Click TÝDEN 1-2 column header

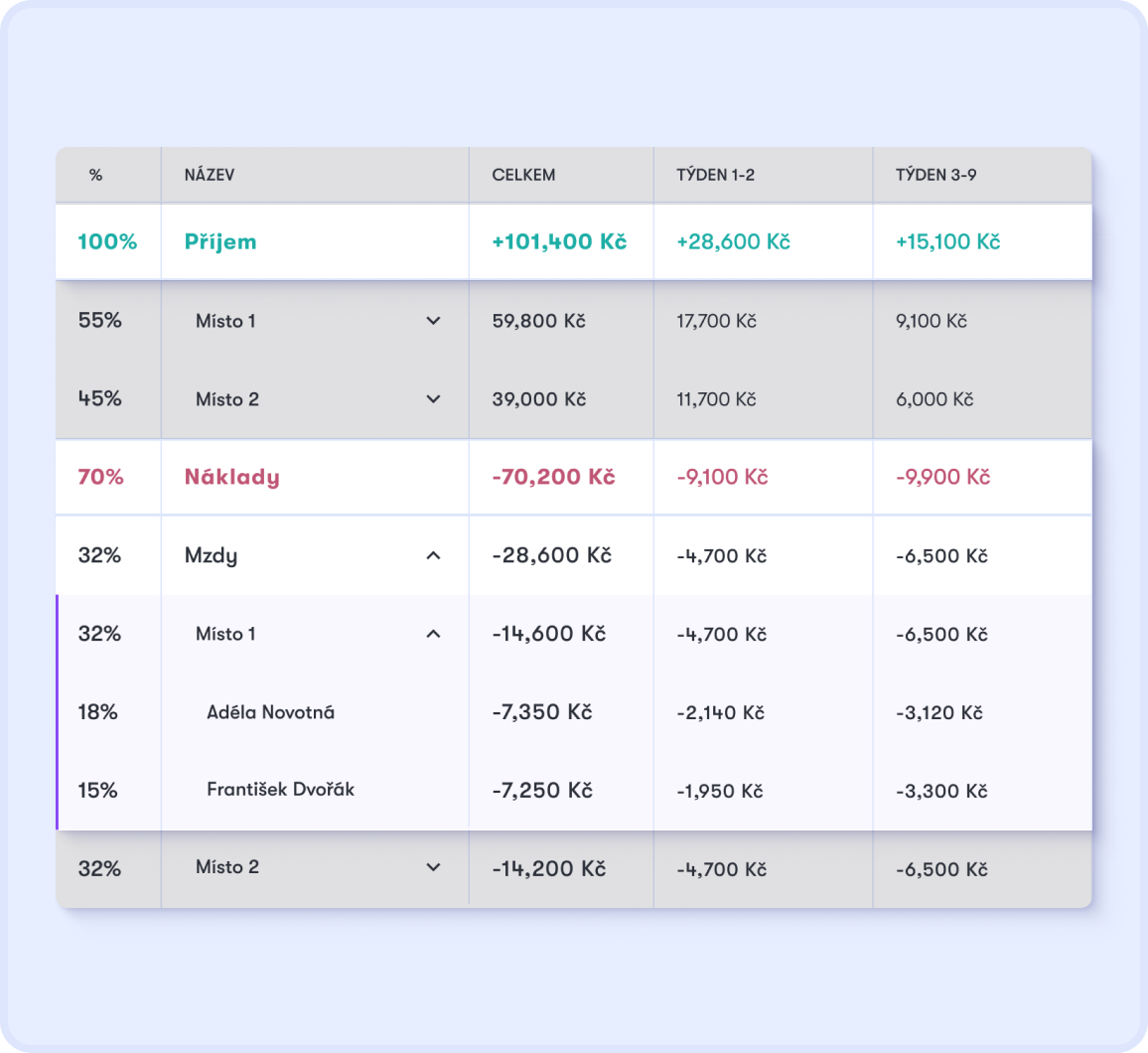[x=715, y=175]
